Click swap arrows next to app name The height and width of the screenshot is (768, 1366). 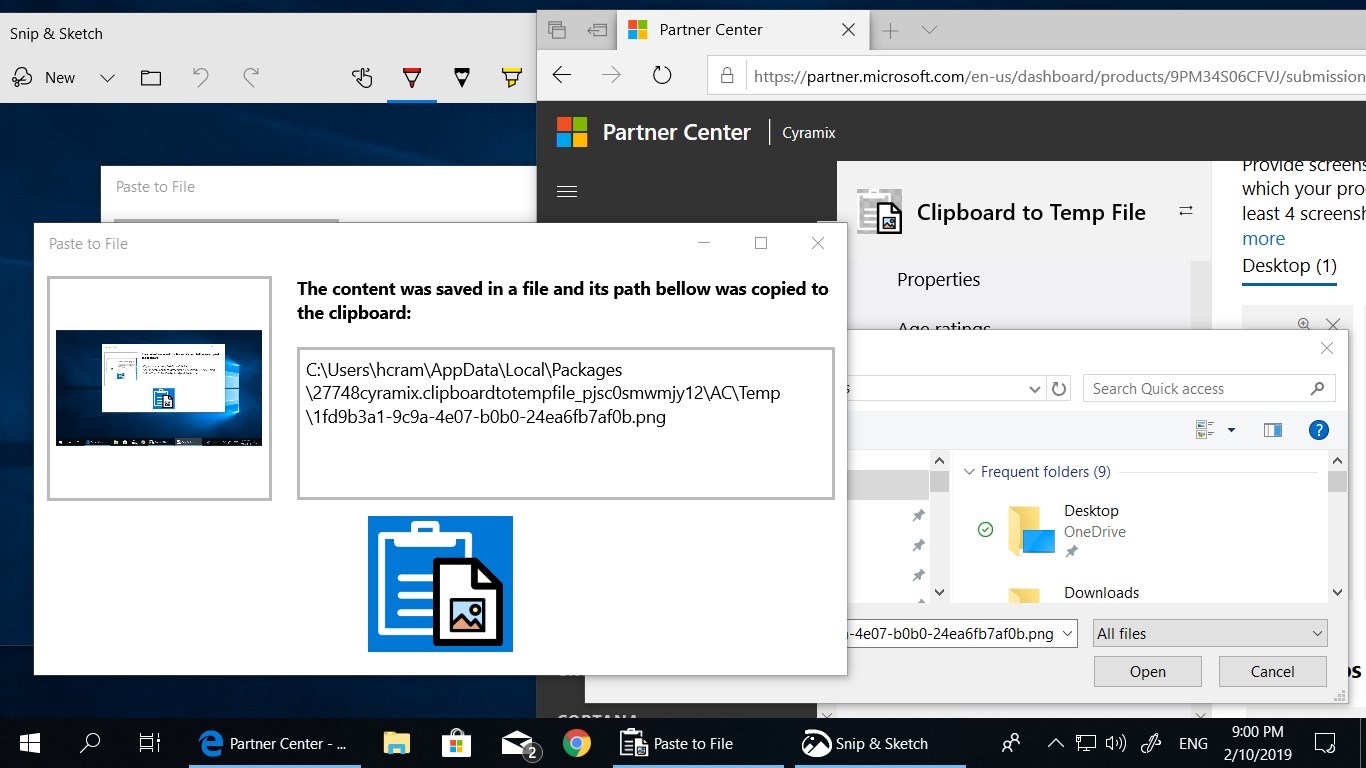1186,211
